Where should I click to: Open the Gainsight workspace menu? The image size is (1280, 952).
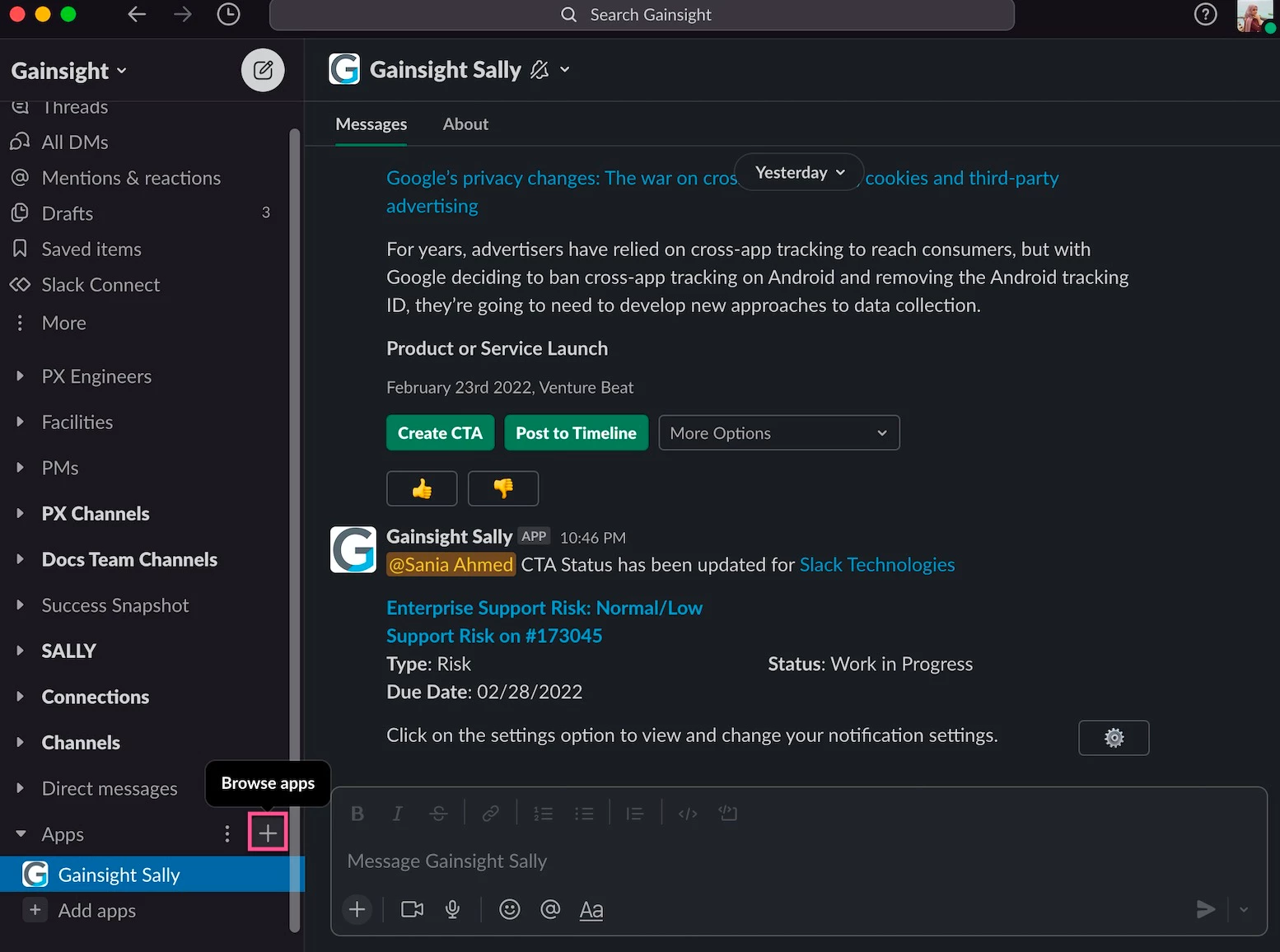pyautogui.click(x=69, y=71)
